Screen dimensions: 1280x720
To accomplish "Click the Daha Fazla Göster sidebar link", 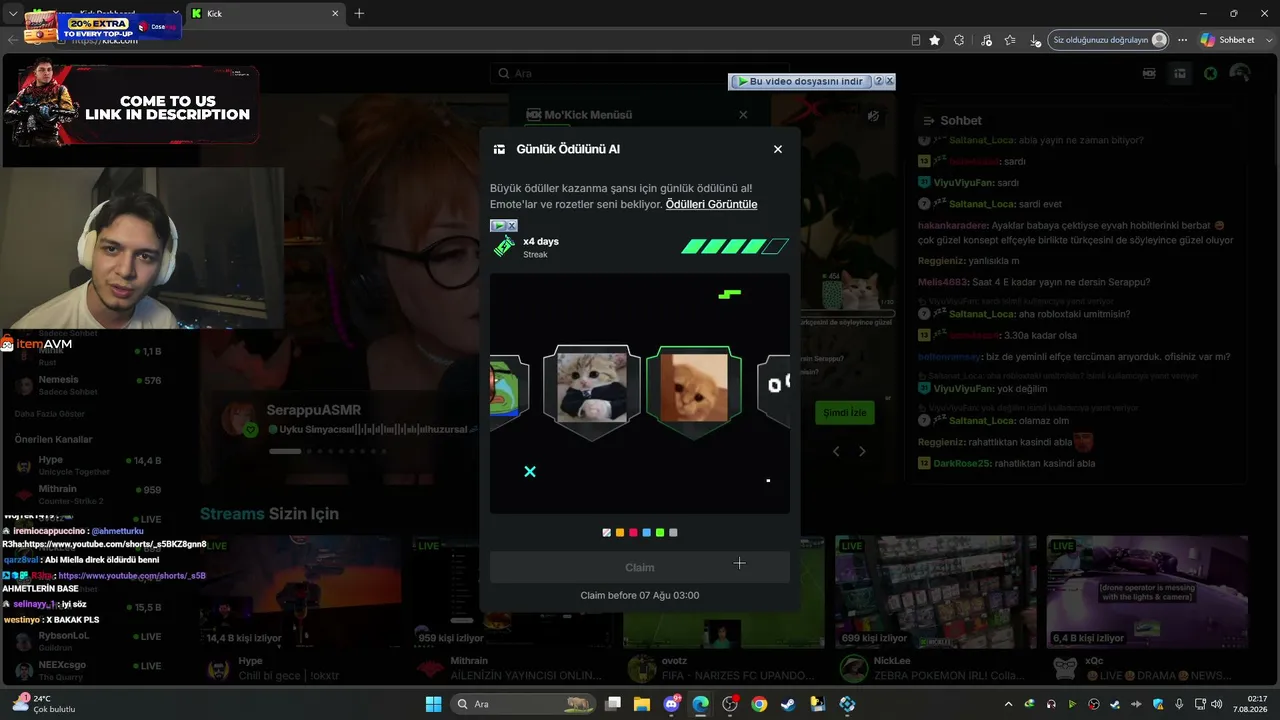I will tap(49, 414).
